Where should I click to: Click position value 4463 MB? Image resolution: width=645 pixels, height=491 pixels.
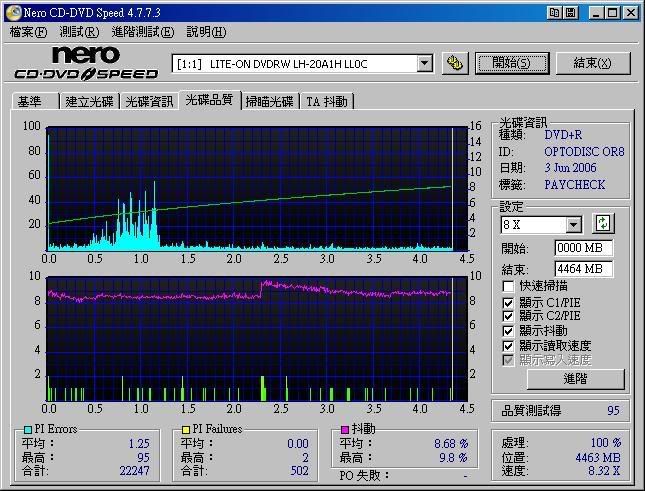pyautogui.click(x=598, y=458)
